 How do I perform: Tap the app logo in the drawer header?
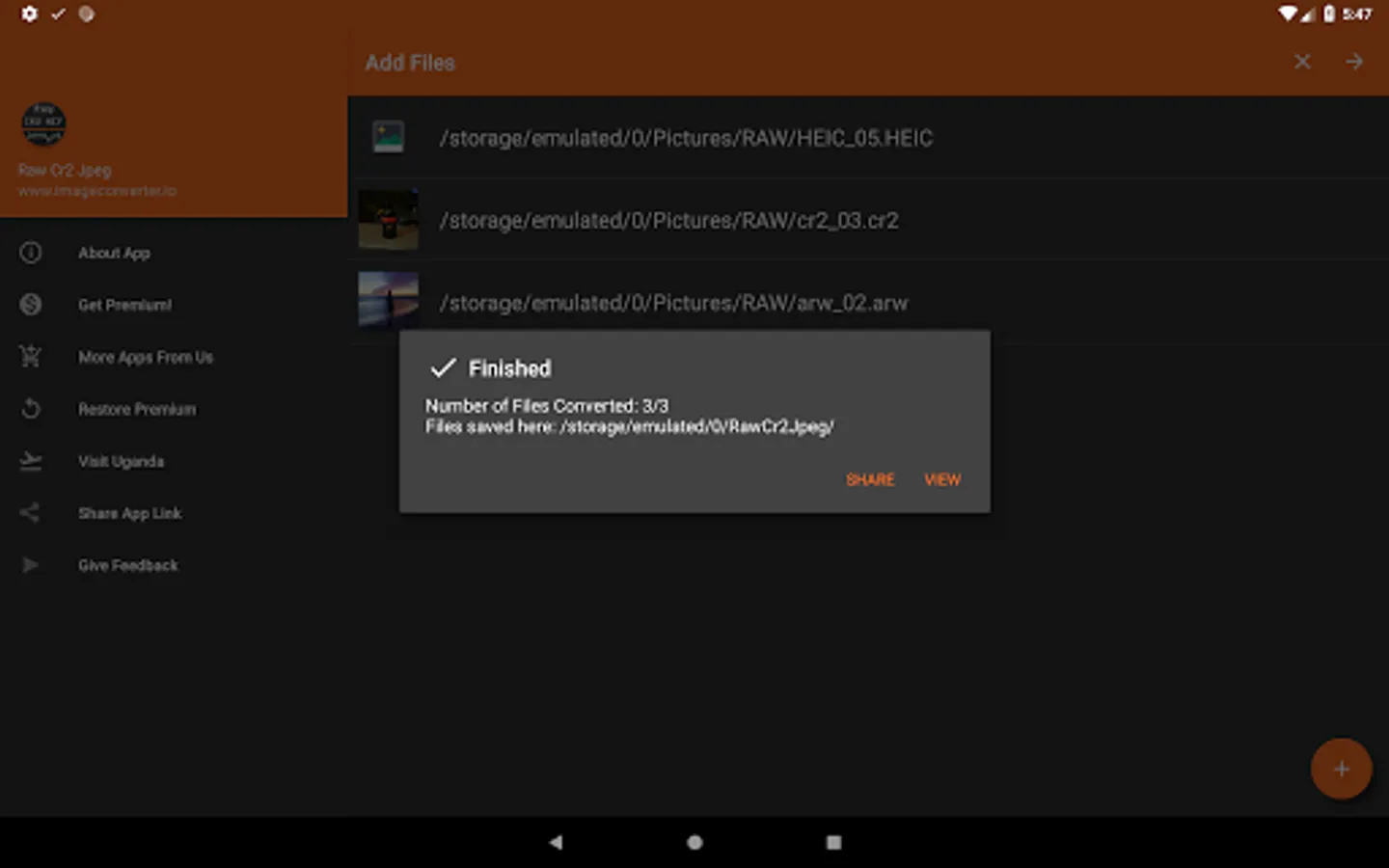[x=43, y=124]
